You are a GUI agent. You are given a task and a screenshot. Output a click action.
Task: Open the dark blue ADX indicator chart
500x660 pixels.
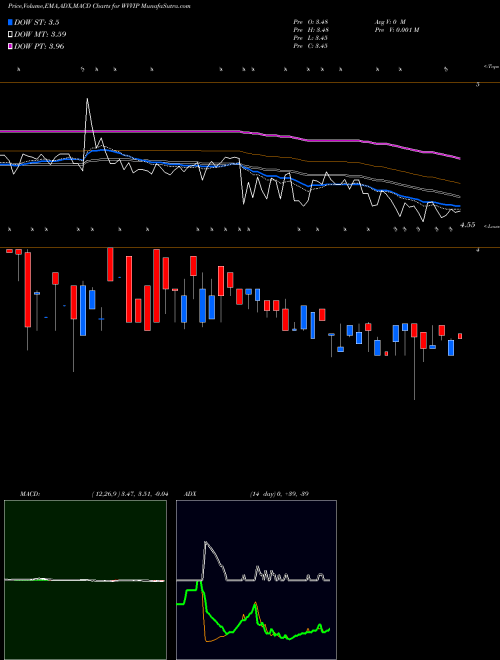256,580
